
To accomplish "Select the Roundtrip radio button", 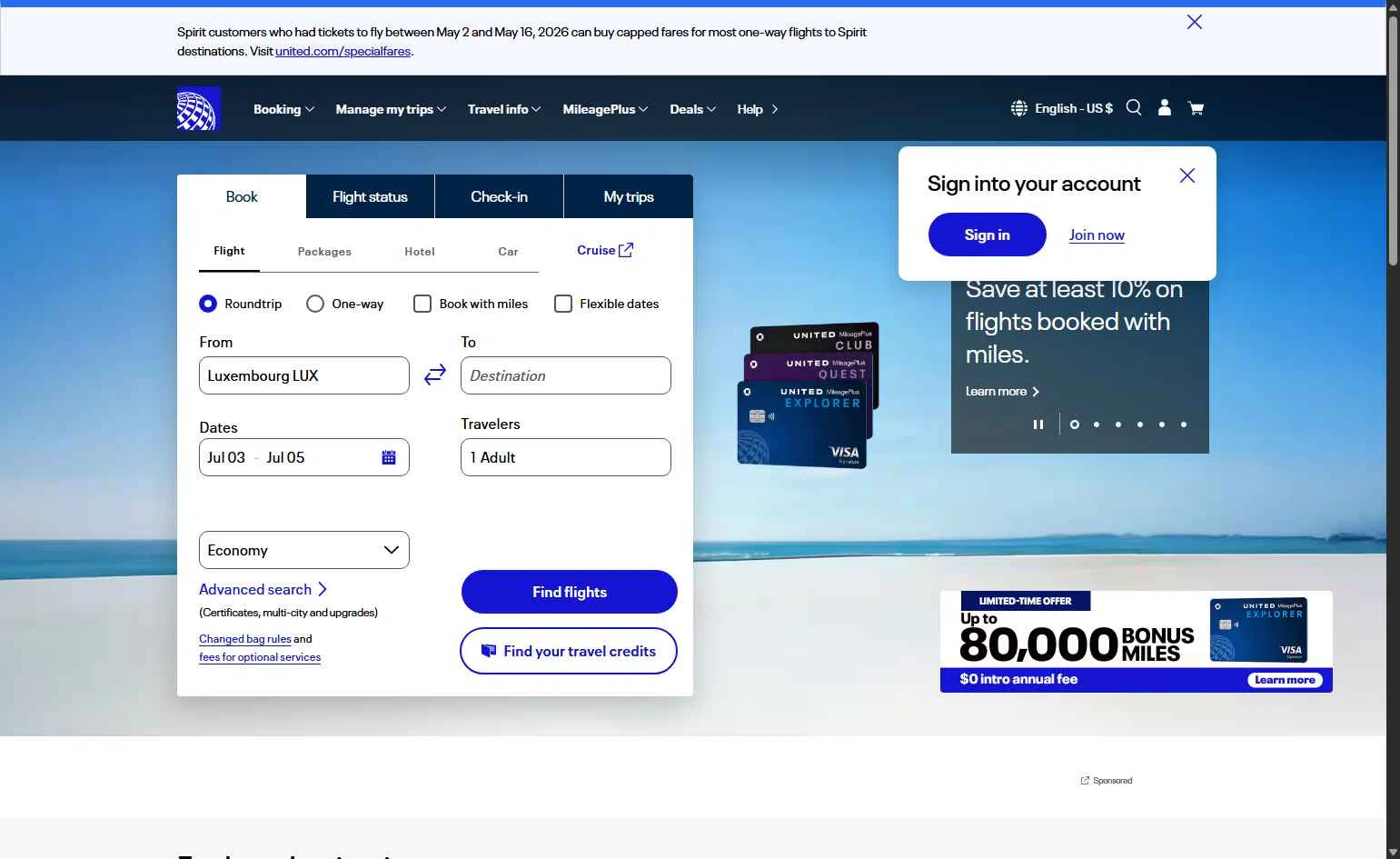I will [208, 304].
